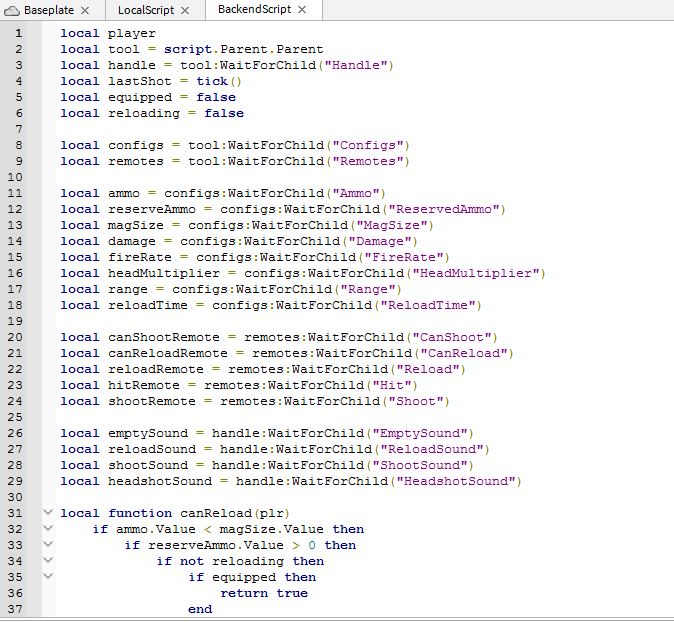Collapse the canReload function at line 31
This screenshot has width=674, height=622.
pyautogui.click(x=48, y=512)
